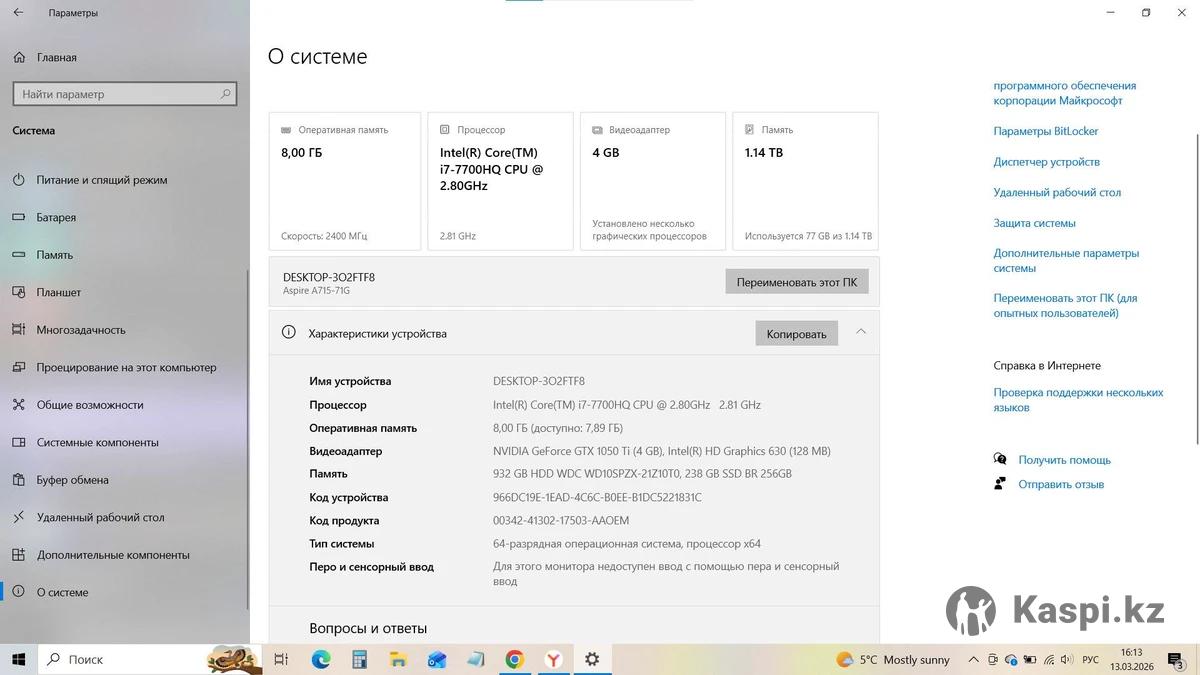Screen dimensions: 1200x675
Task: Select Проецирование на этот компьютер
Action: pyautogui.click(x=126, y=368)
